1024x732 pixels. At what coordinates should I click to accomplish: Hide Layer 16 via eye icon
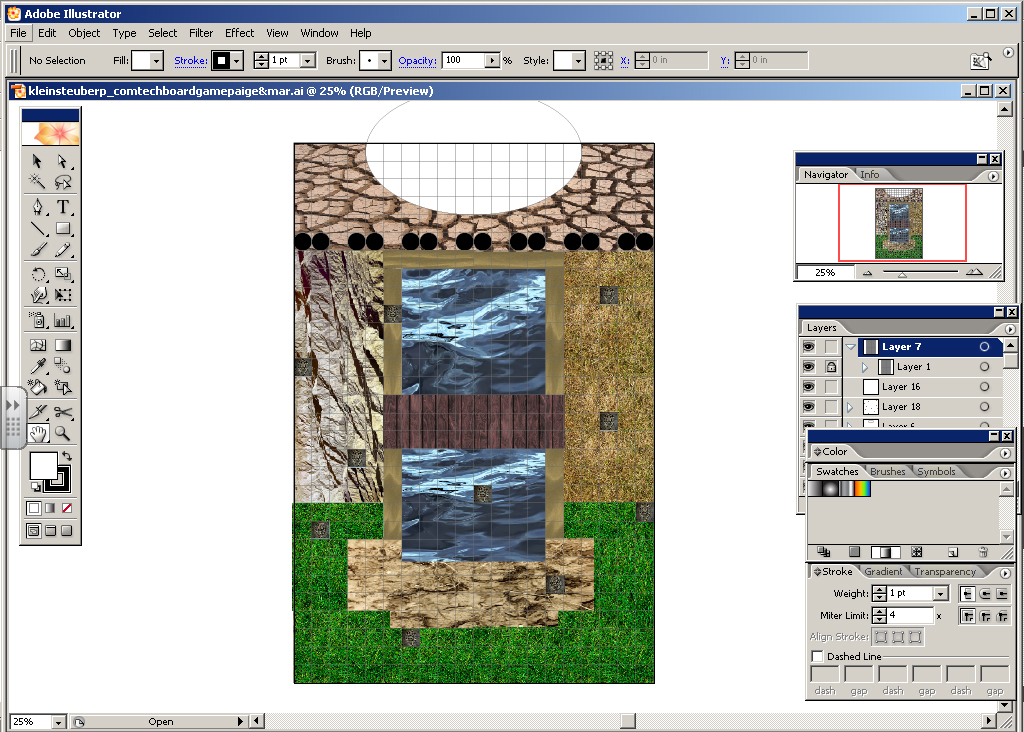(x=808, y=387)
